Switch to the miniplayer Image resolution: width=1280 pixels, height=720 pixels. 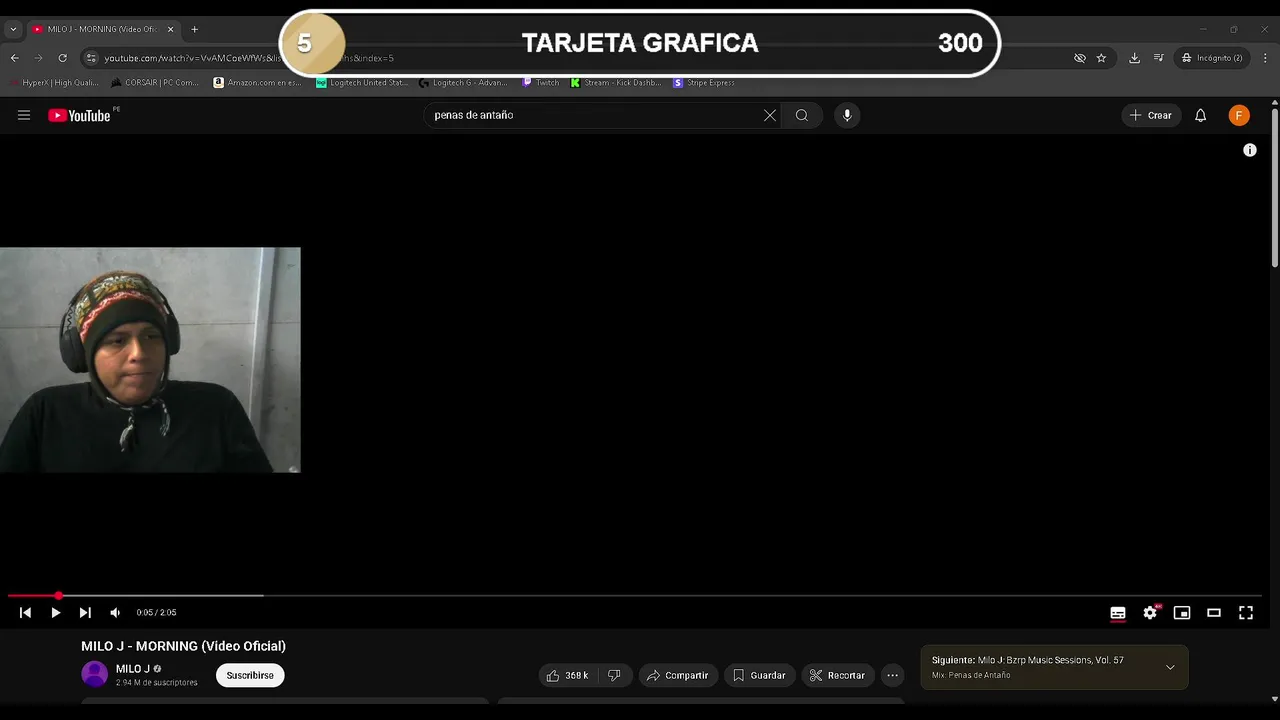(x=1182, y=613)
